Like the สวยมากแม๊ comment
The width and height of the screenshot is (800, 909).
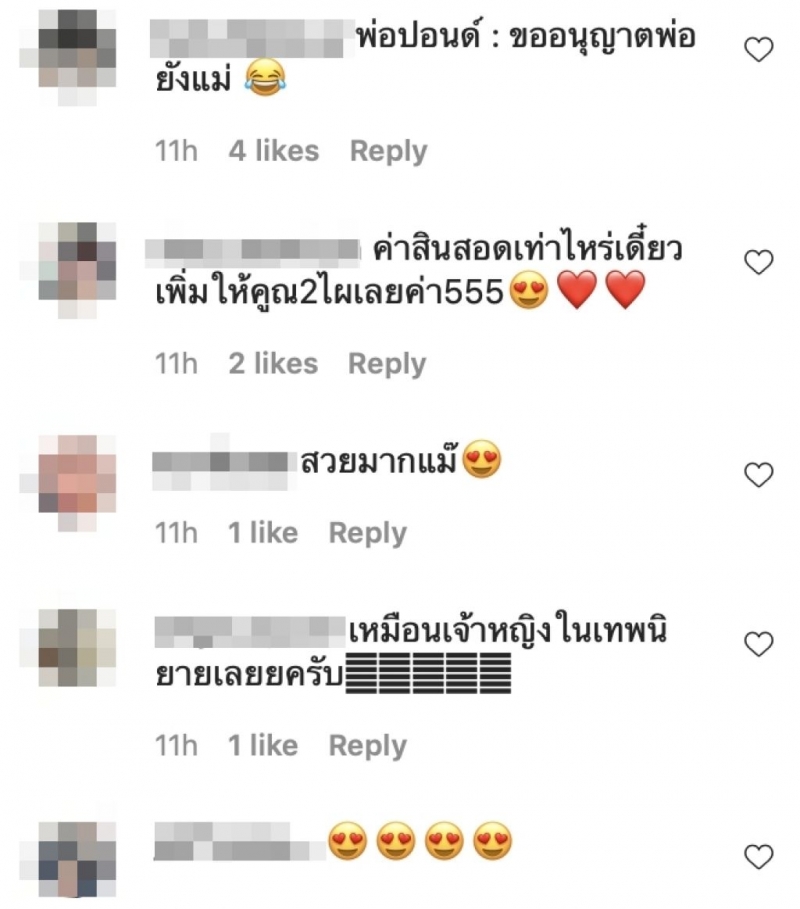758,474
